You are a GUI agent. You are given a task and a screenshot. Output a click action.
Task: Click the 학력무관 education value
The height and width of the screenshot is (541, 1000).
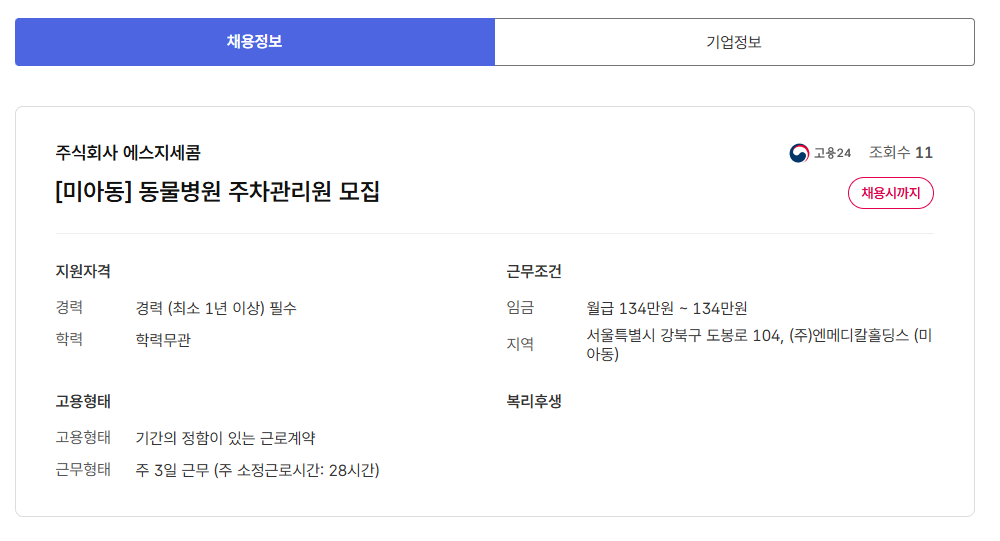(x=163, y=340)
